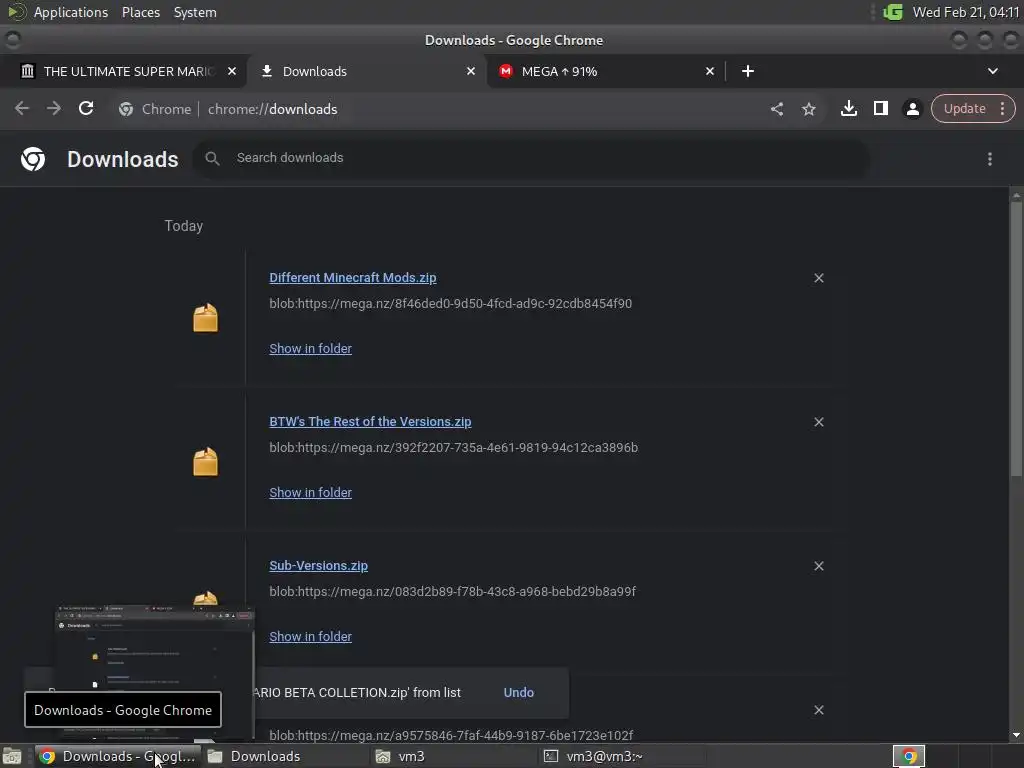Viewport: 1024px width, 768px height.
Task: Open Sub-Versions.zip file link
Action: 319,566
